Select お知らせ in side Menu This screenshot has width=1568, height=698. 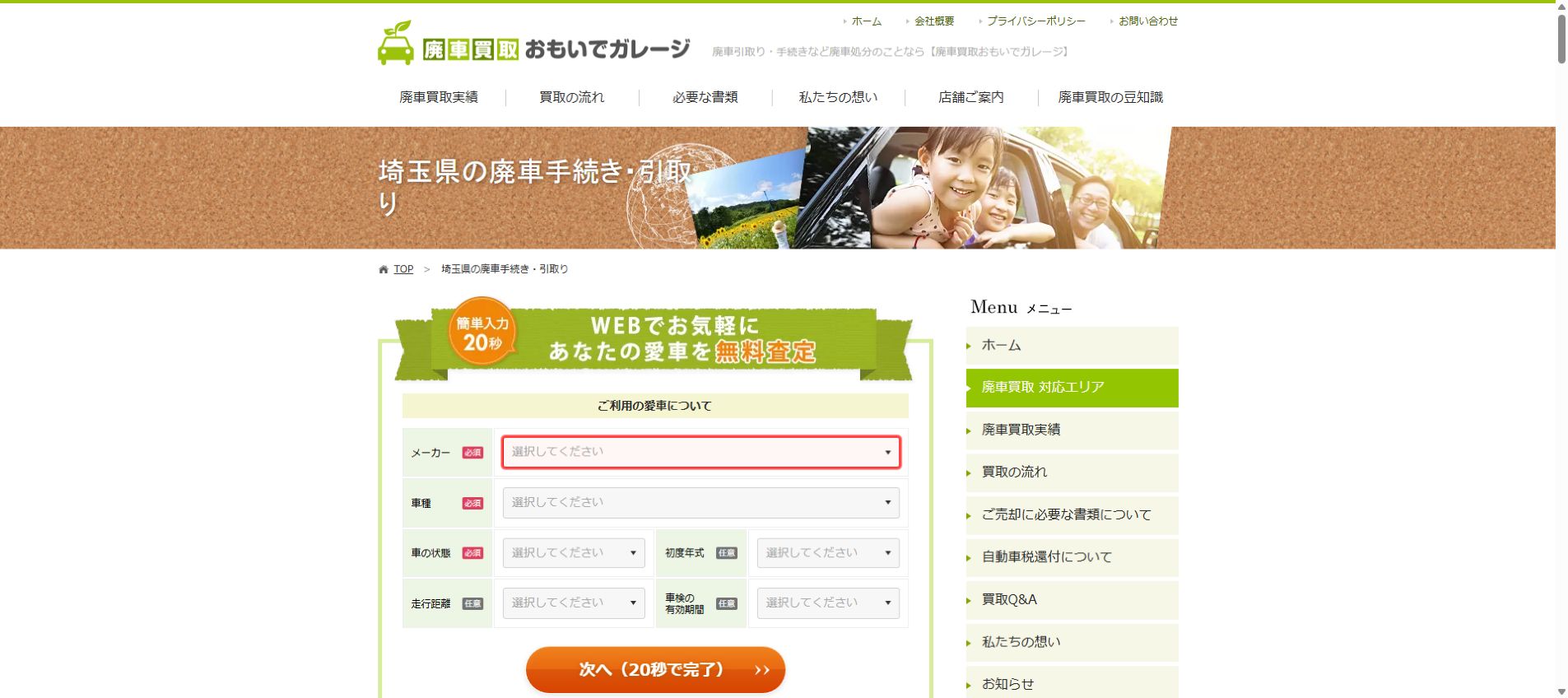coord(1072,683)
